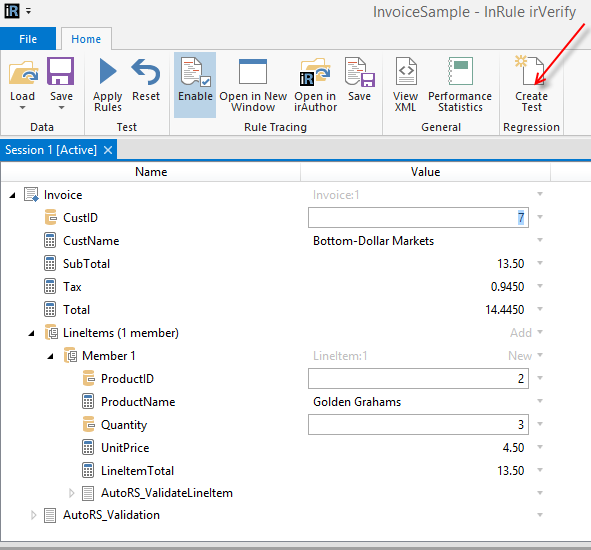Click the Tax calculation icon
The width and height of the screenshot is (591, 550).
coord(50,286)
